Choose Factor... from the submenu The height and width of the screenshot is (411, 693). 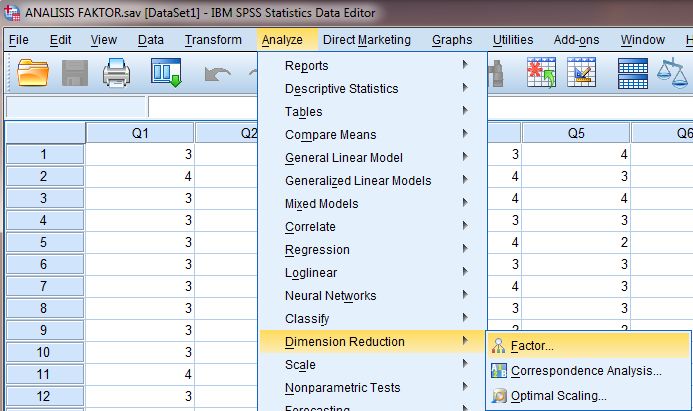588,346
